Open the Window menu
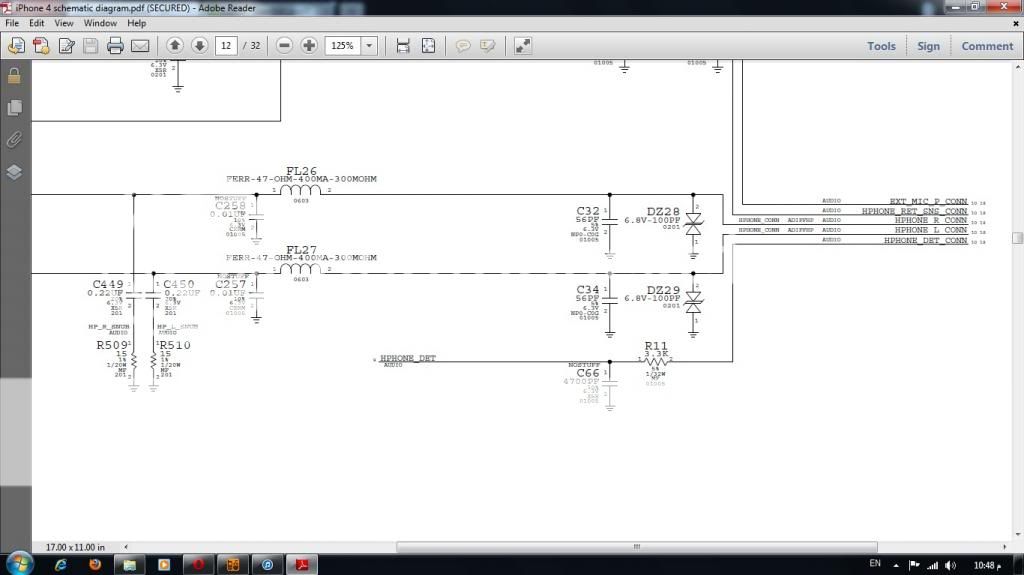This screenshot has height=575, width=1024. (x=99, y=22)
